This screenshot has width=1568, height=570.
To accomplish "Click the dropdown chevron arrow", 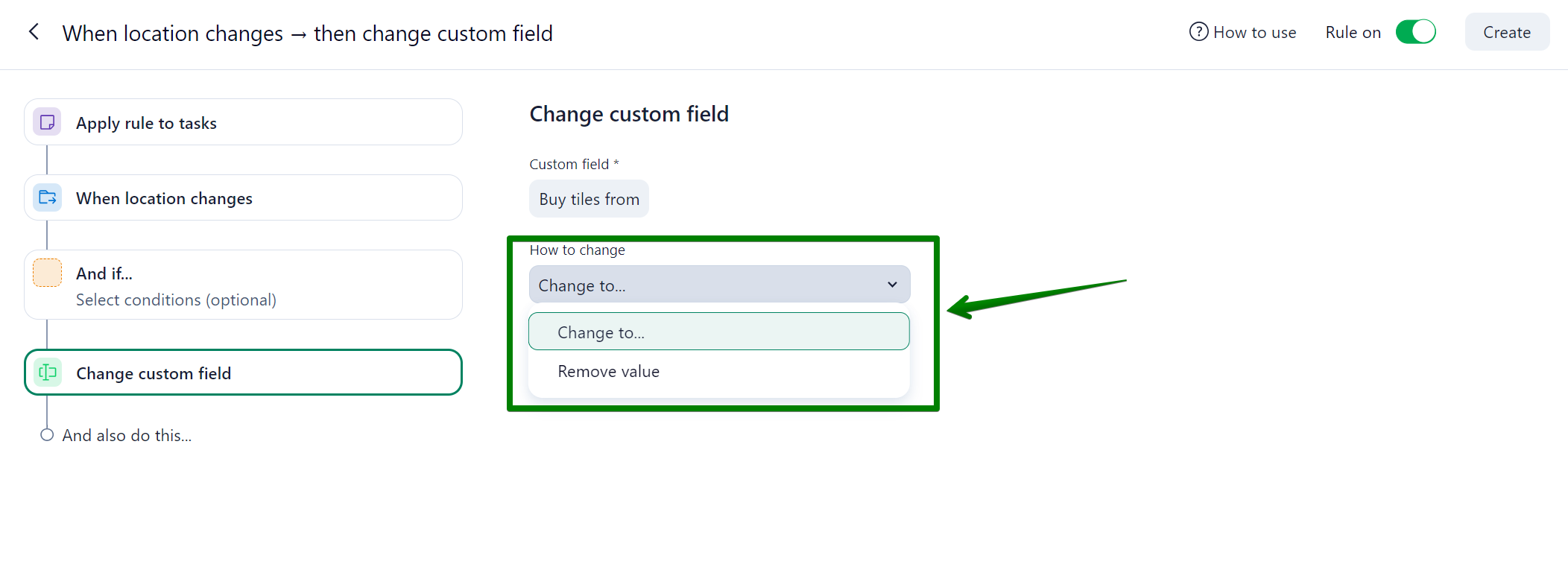I will pyautogui.click(x=892, y=285).
